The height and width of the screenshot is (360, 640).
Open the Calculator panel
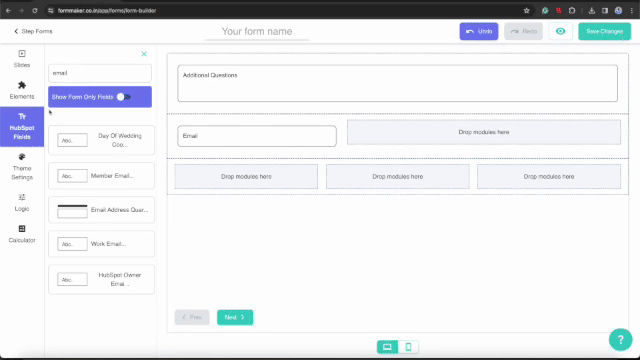click(22, 234)
